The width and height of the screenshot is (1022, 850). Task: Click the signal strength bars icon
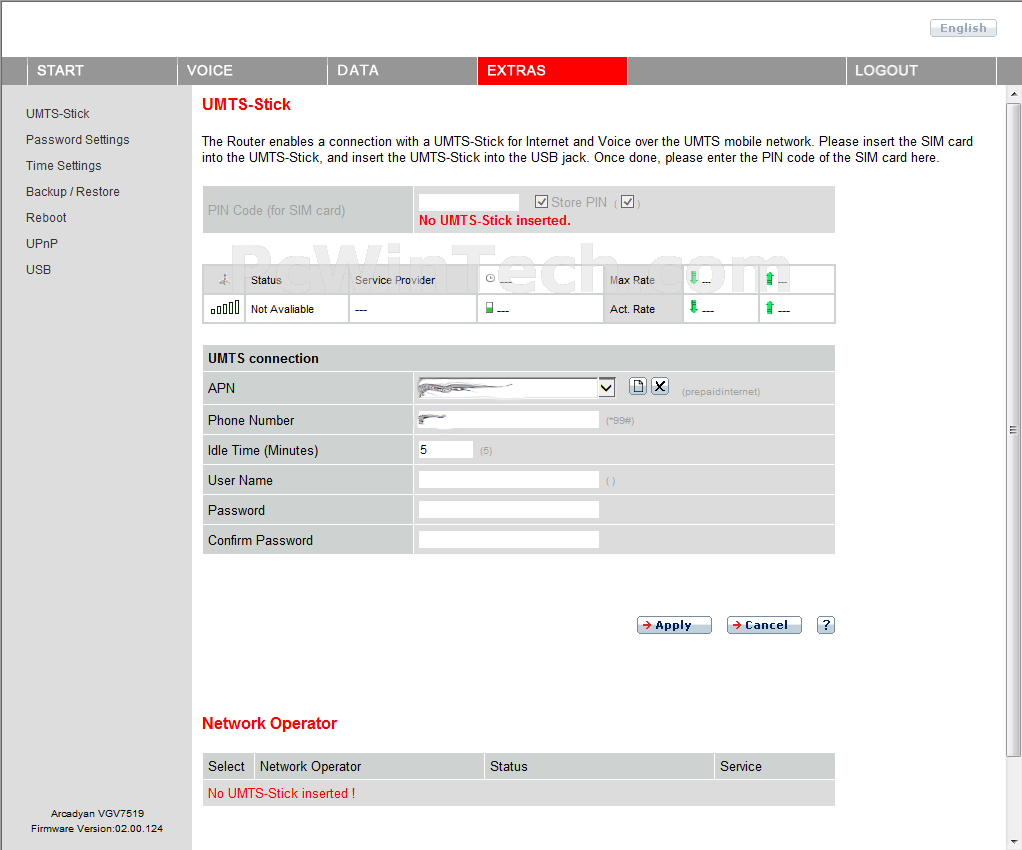coord(225,308)
